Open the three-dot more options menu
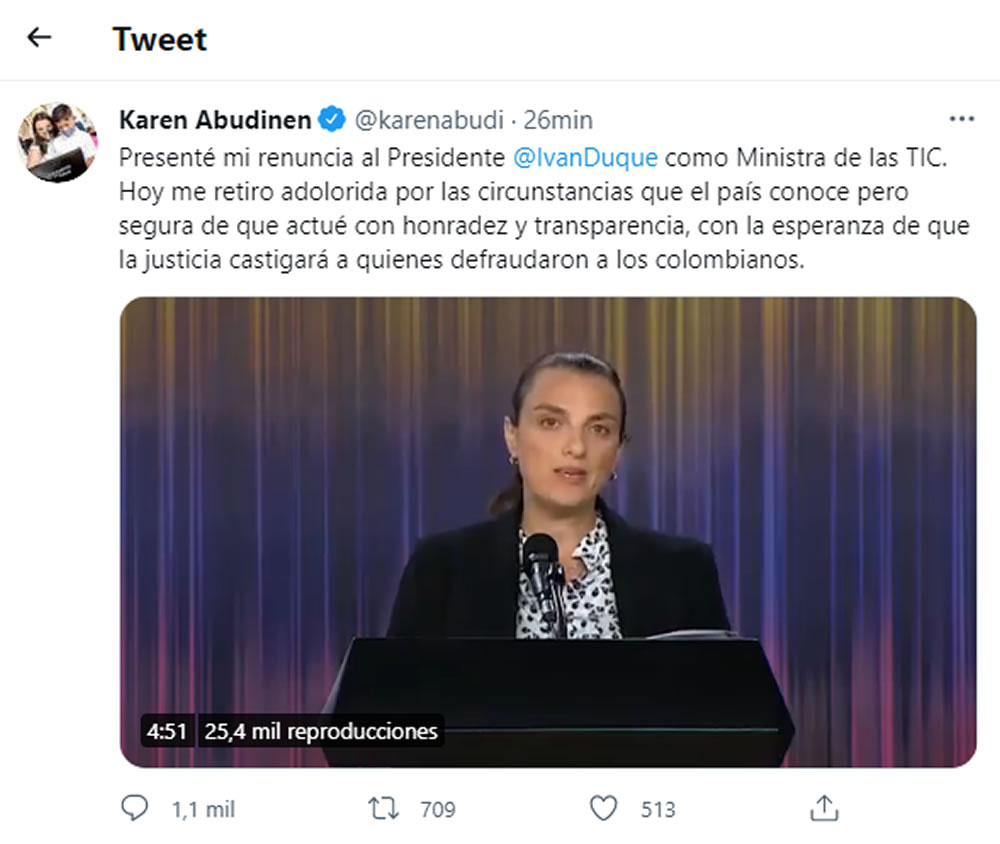Screen dimensions: 1000x844 pyautogui.click(x=961, y=119)
